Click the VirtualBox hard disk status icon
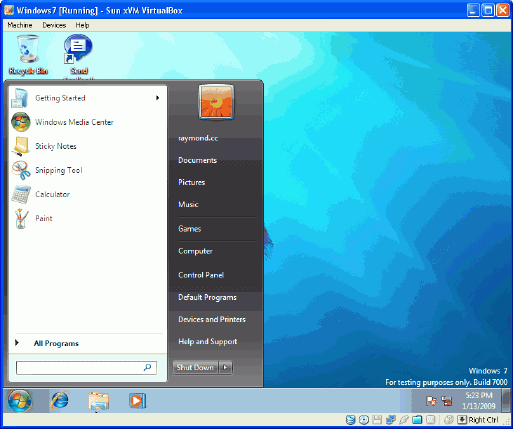The width and height of the screenshot is (513, 429). click(x=350, y=420)
